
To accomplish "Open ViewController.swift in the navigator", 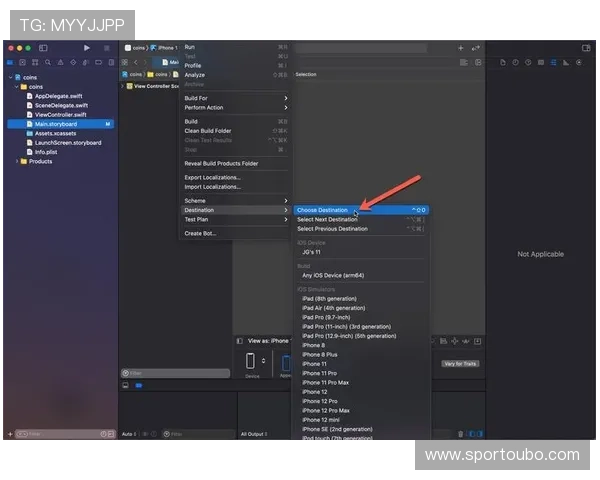I will [60, 114].
